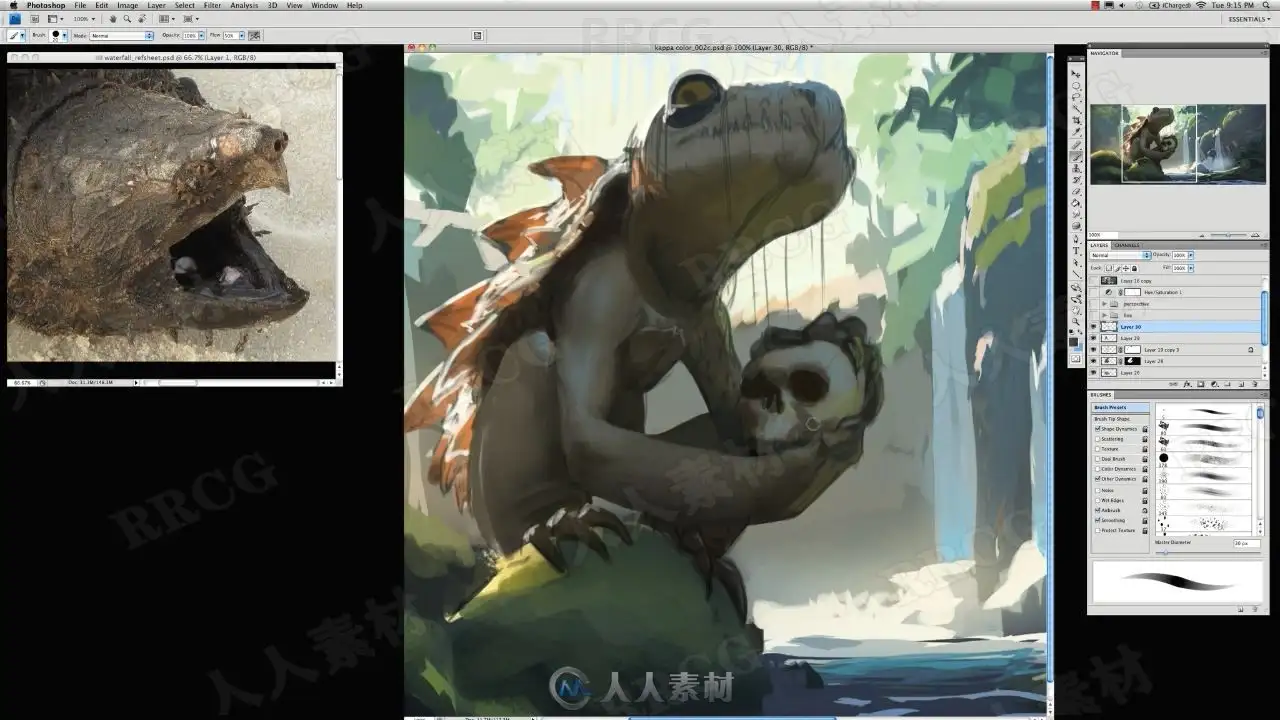1280x720 pixels.
Task: Add a layer mask
Action: point(1200,384)
